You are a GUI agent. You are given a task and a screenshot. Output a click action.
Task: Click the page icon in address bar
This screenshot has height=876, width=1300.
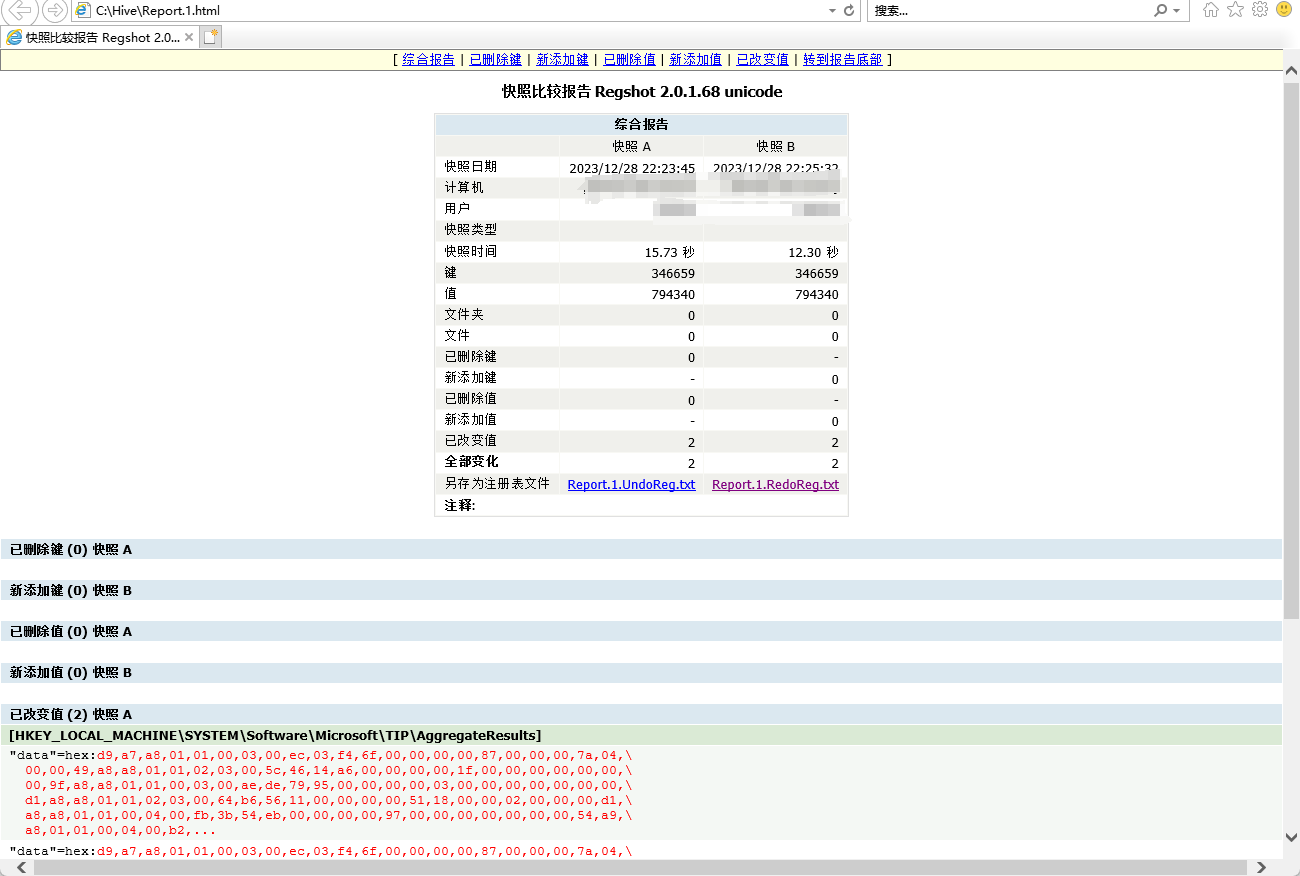point(84,11)
